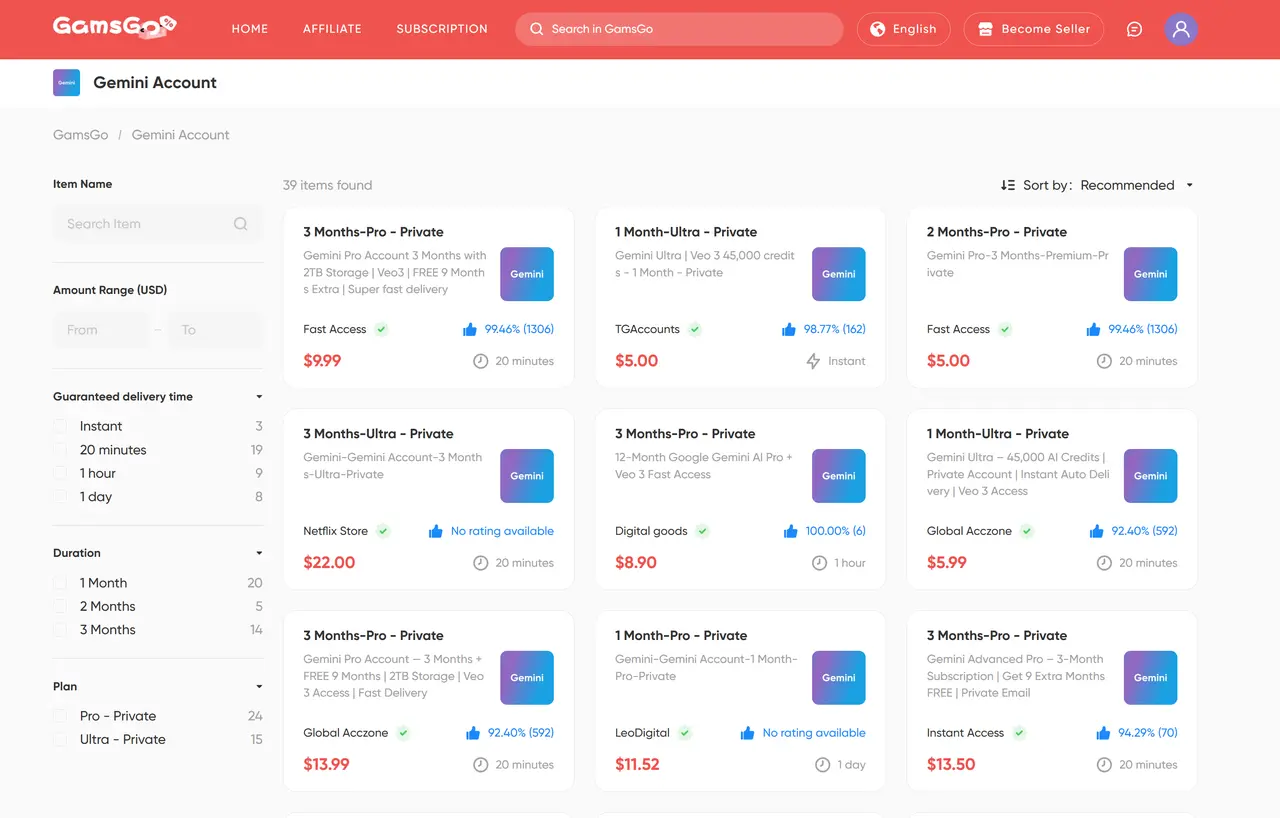
Task: Click the Gemini Account logo beside page title
Action: 66,83
